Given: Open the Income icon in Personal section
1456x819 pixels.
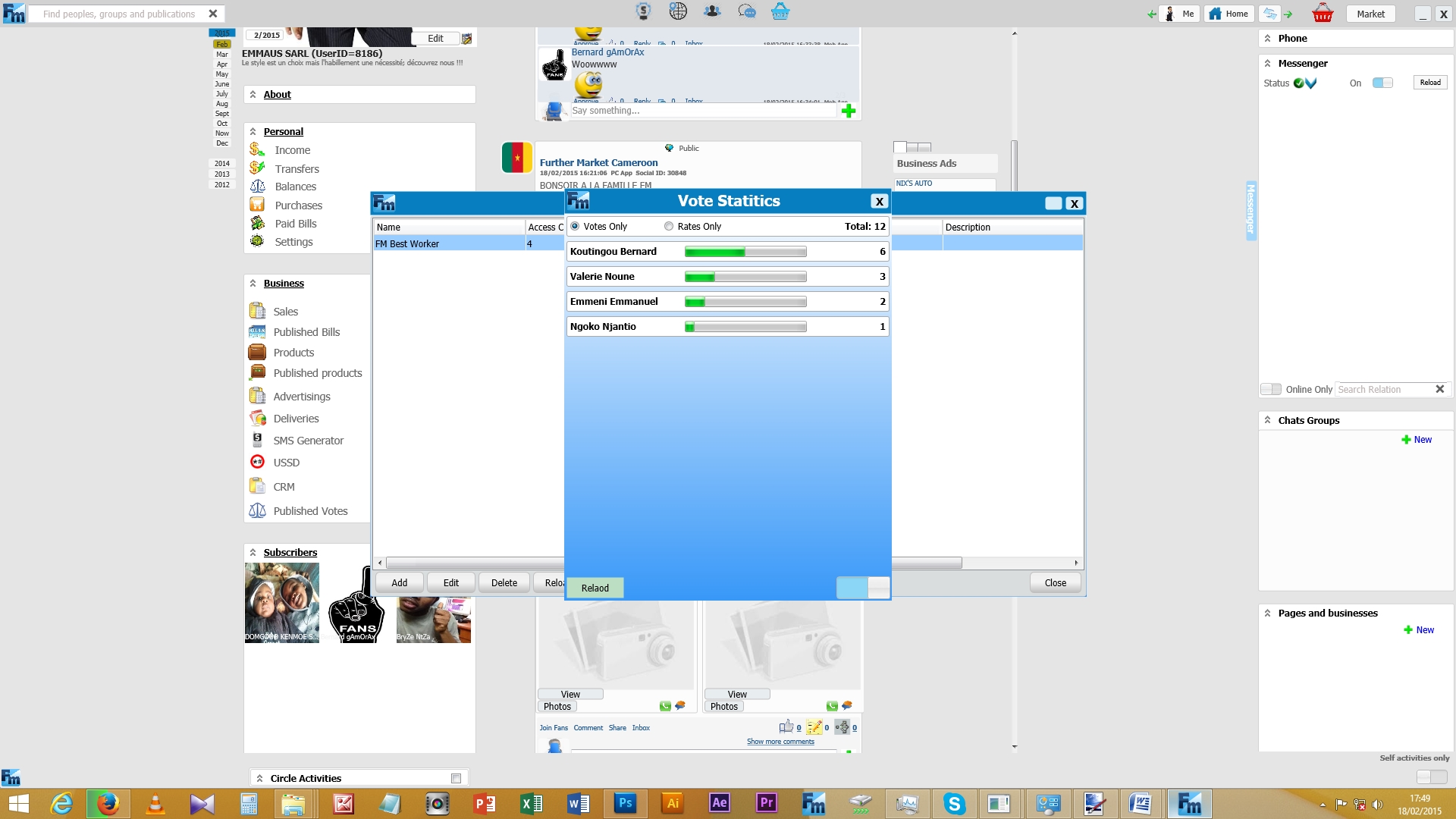Looking at the screenshot, I should [x=257, y=150].
